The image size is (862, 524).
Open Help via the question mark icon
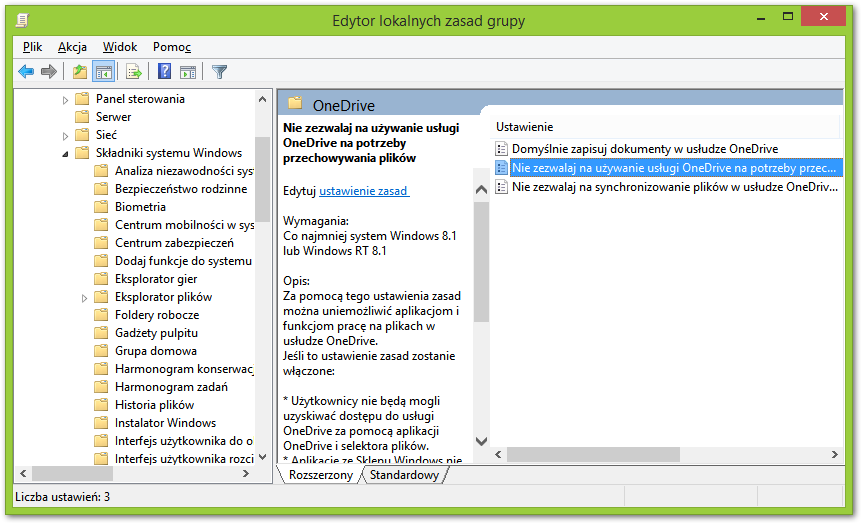tap(164, 71)
